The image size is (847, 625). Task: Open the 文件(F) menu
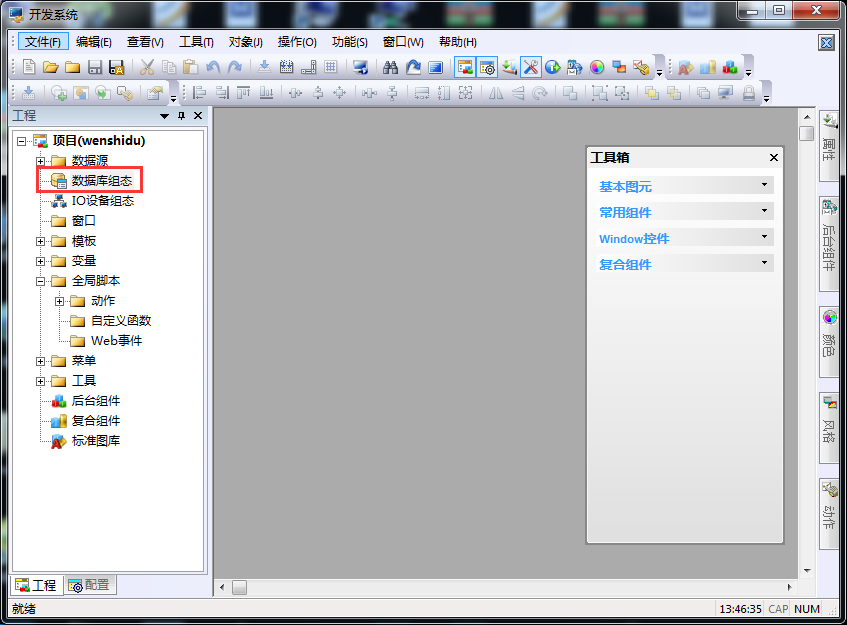click(x=43, y=42)
